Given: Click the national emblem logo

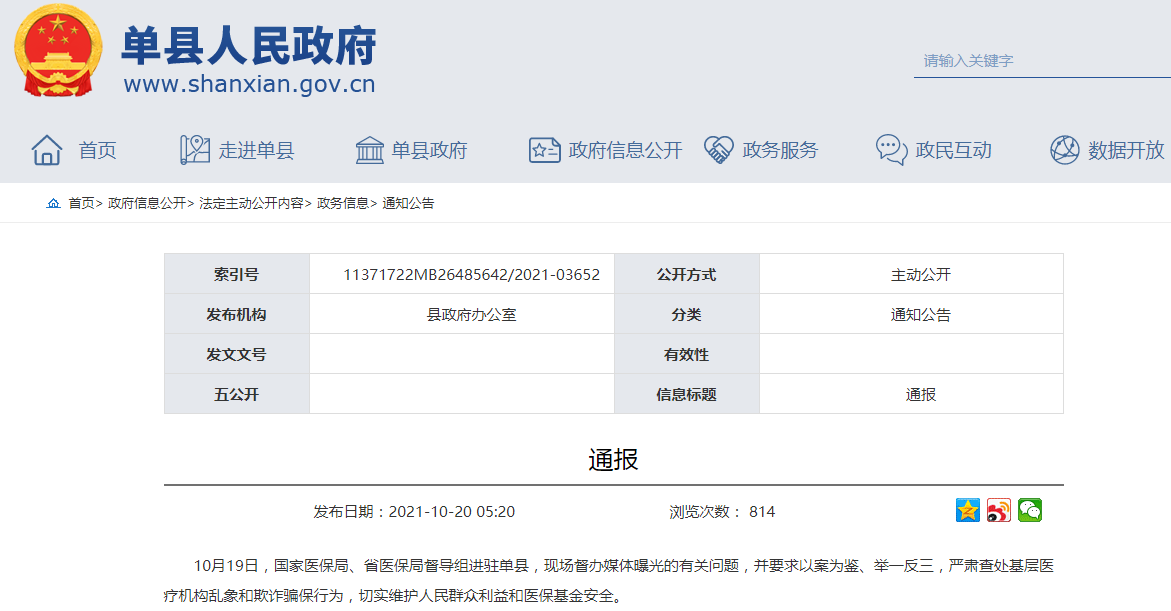Looking at the screenshot, I should [58, 50].
